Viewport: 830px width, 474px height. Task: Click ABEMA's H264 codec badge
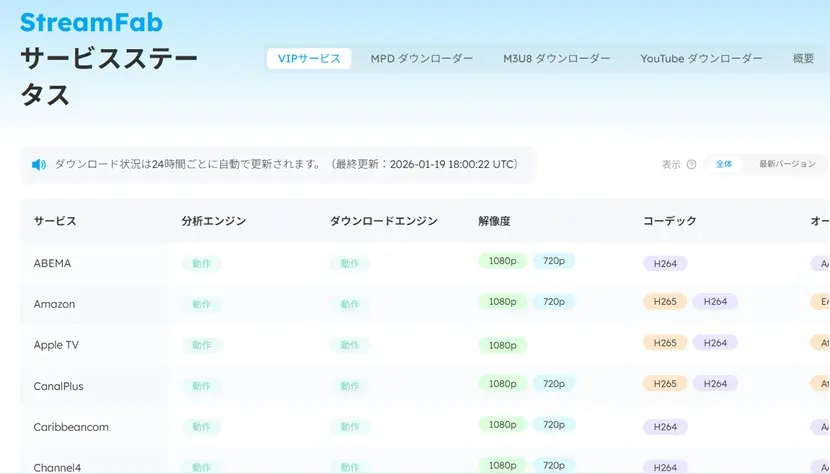click(x=665, y=263)
